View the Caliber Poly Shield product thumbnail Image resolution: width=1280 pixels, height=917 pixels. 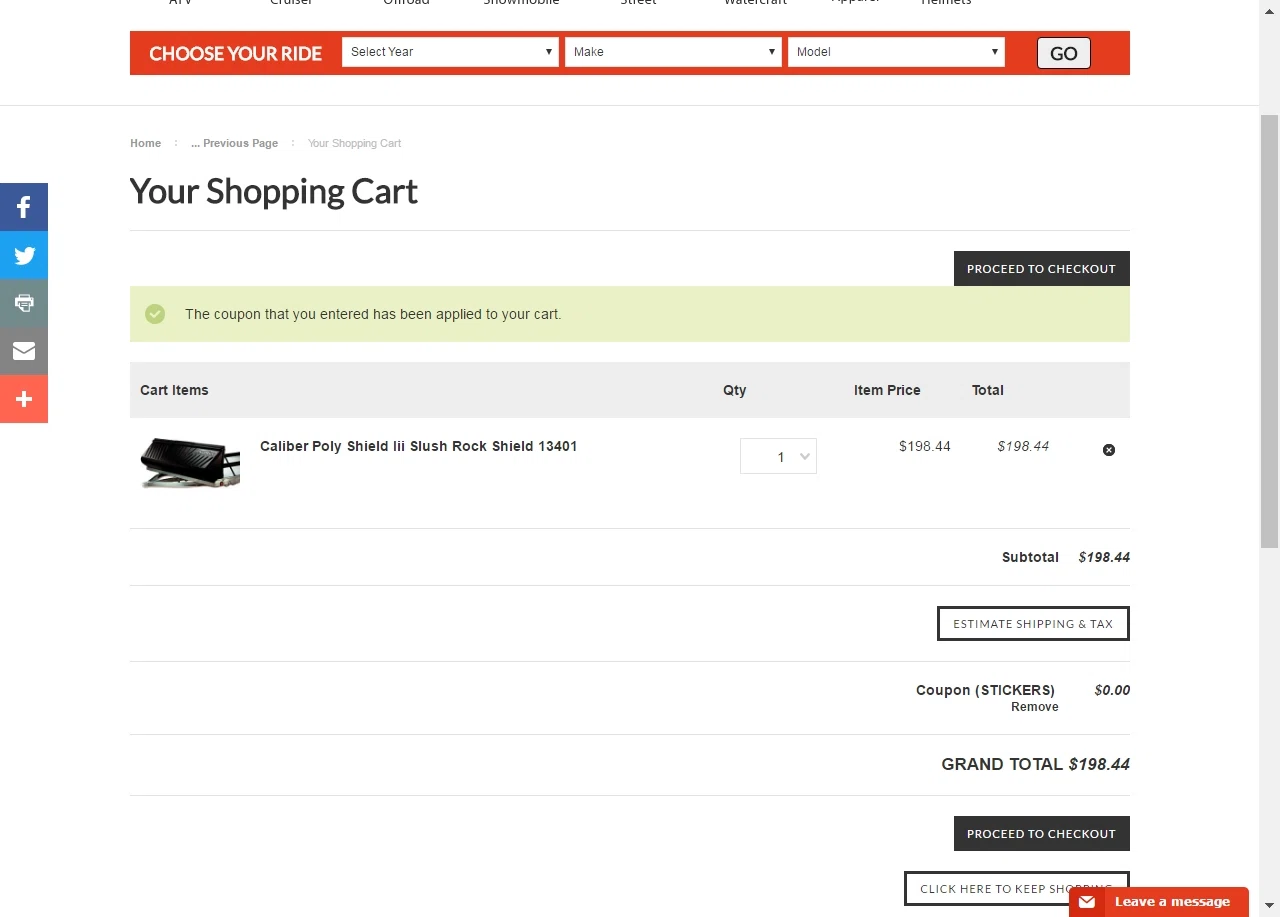(x=190, y=463)
